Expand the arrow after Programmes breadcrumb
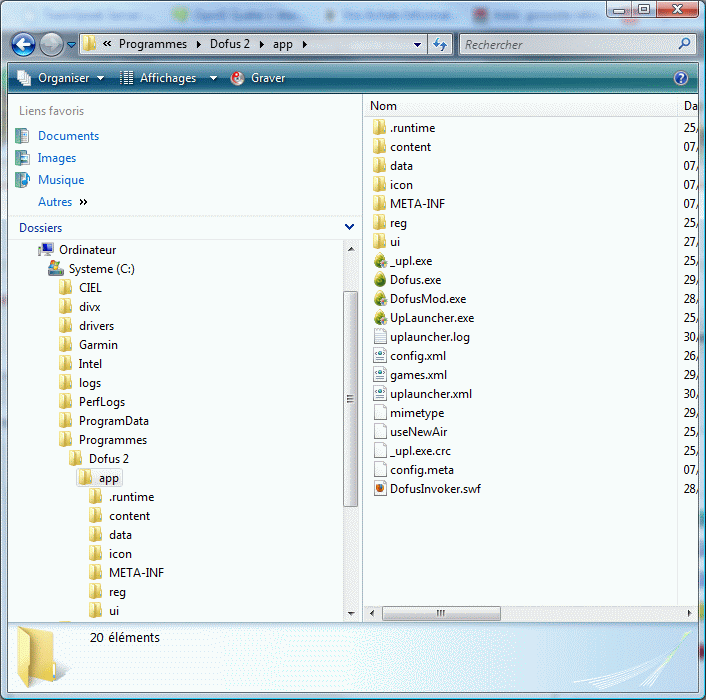Screen dimensions: 706x700 pos(199,44)
